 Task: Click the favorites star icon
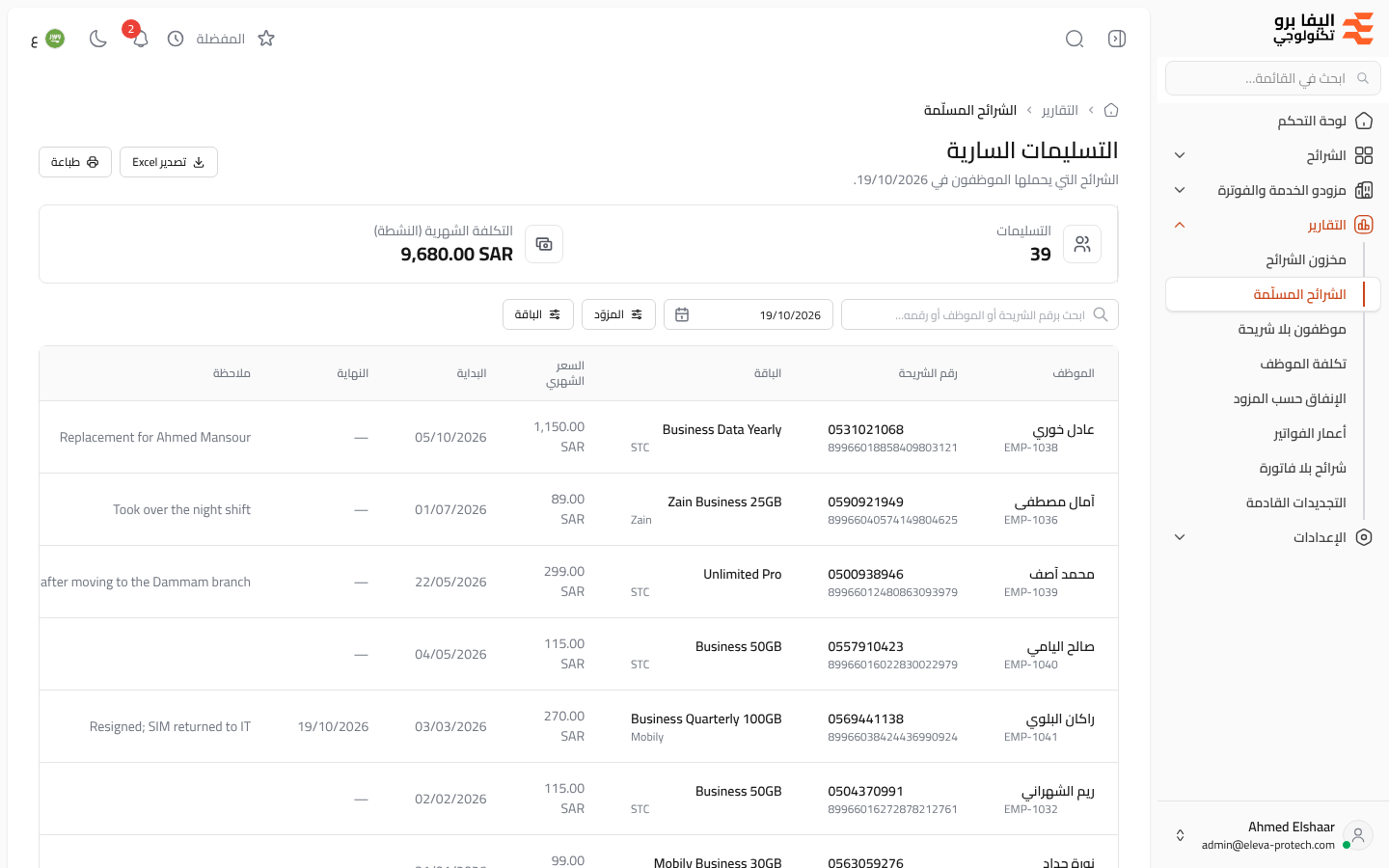(x=266, y=39)
